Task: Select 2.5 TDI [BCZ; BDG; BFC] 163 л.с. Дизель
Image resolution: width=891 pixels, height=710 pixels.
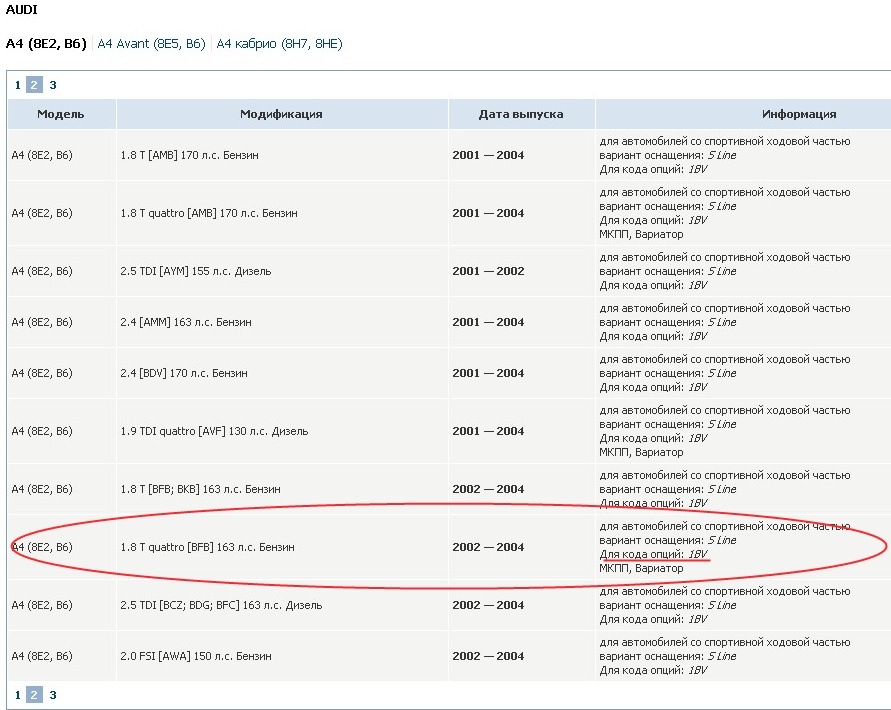Action: tap(221, 605)
